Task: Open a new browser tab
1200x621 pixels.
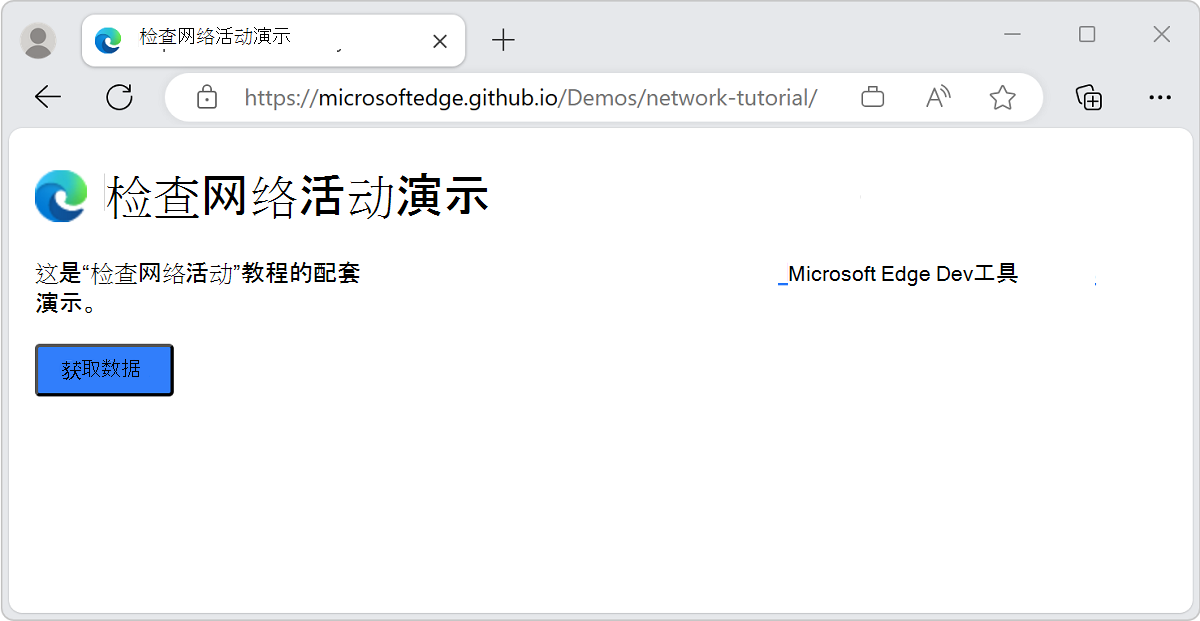Action: click(x=503, y=40)
